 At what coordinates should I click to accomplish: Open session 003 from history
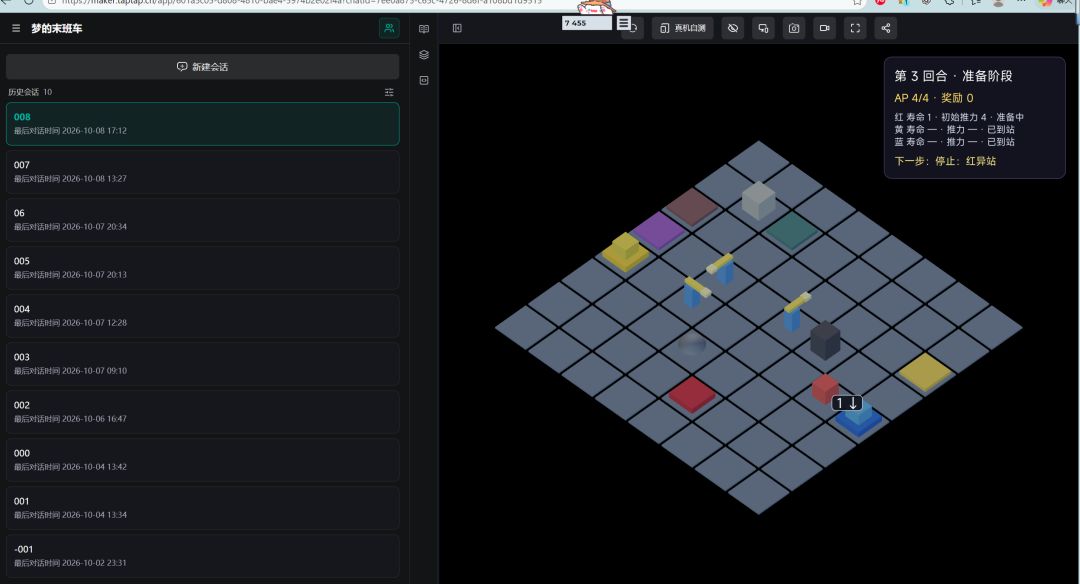click(x=202, y=364)
